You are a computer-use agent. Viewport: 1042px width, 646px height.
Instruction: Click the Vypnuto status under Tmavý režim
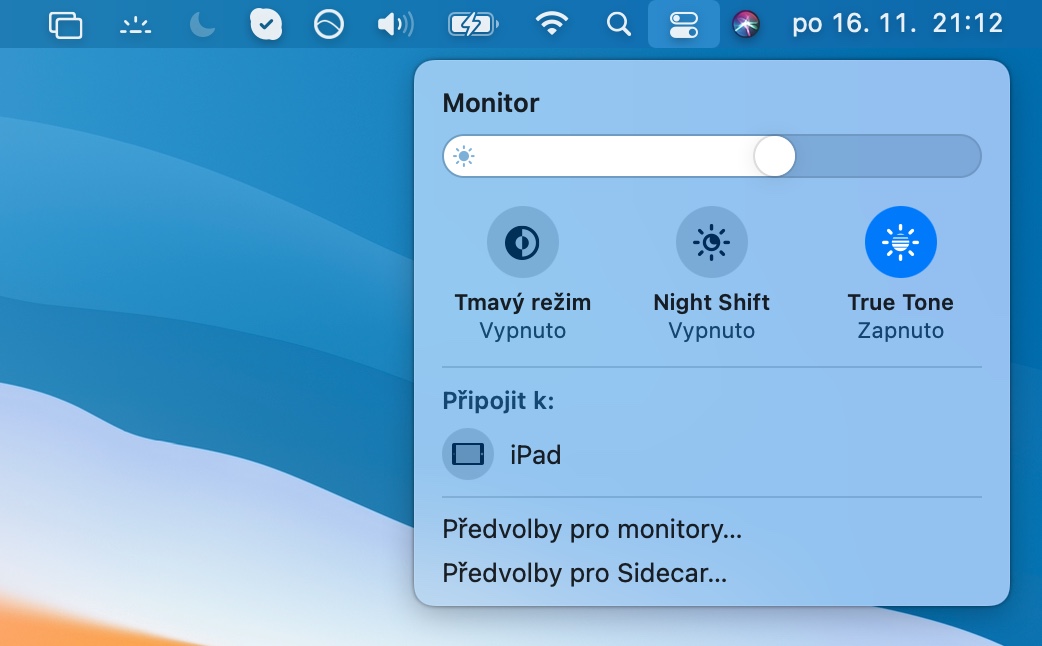[523, 330]
